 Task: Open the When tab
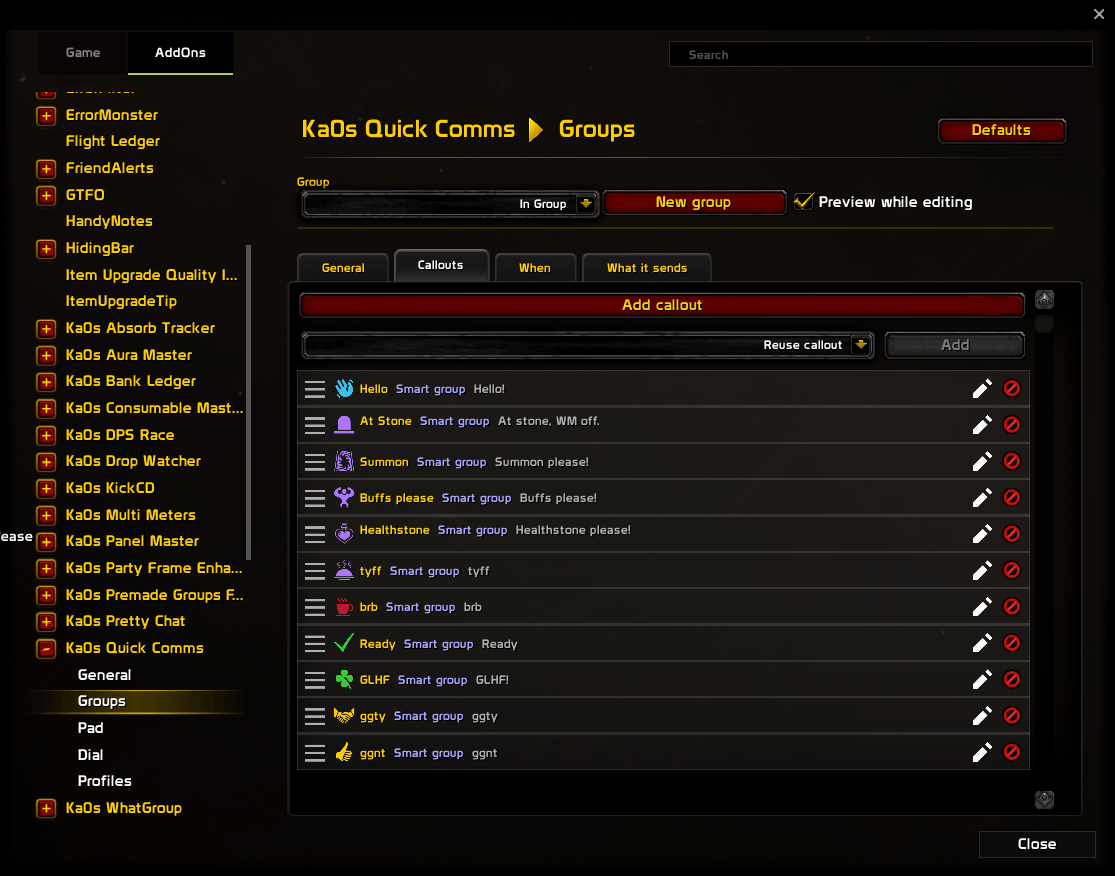[x=535, y=267]
